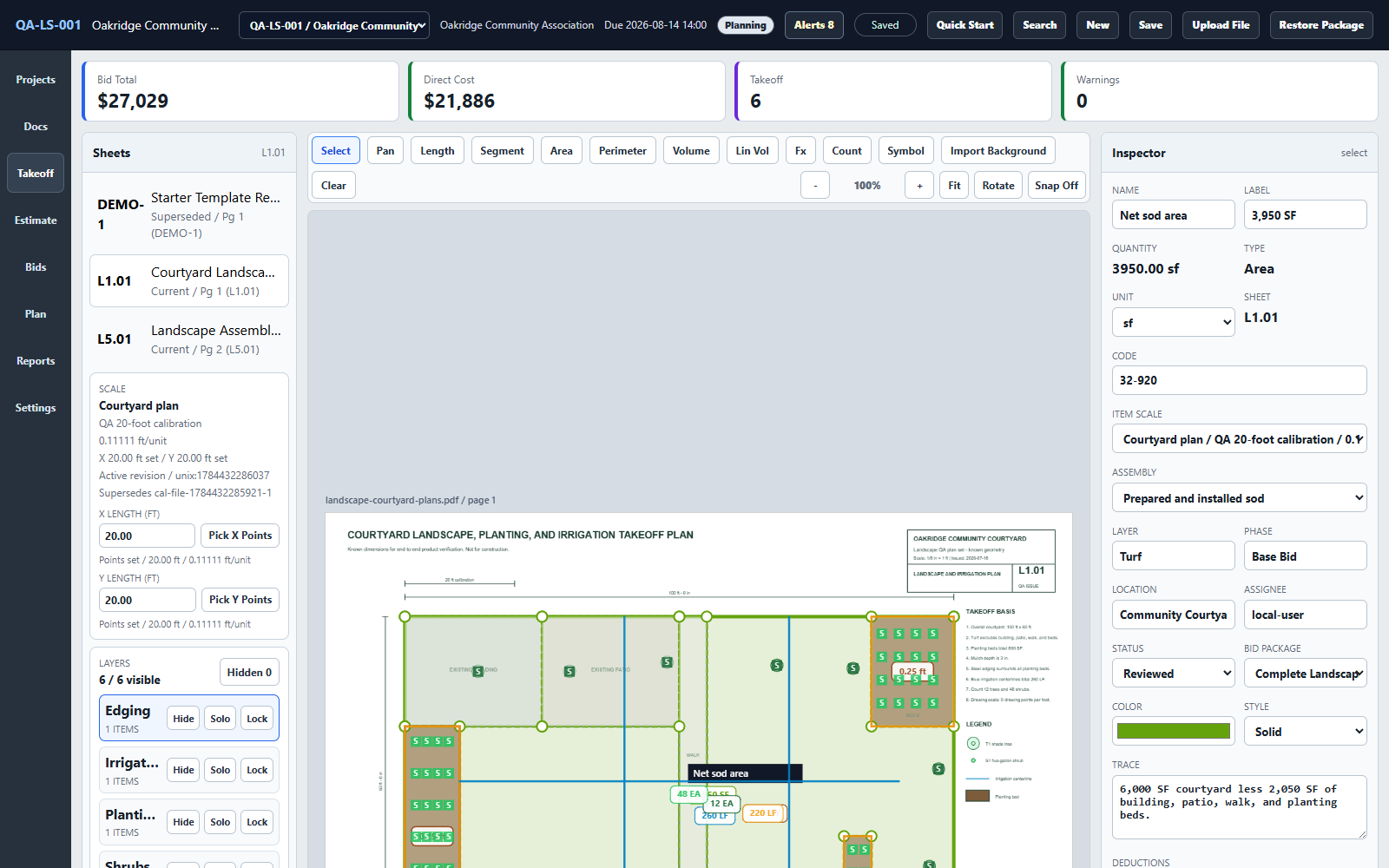The height and width of the screenshot is (868, 1389).
Task: Solo the Edging layer
Action: [221, 719]
